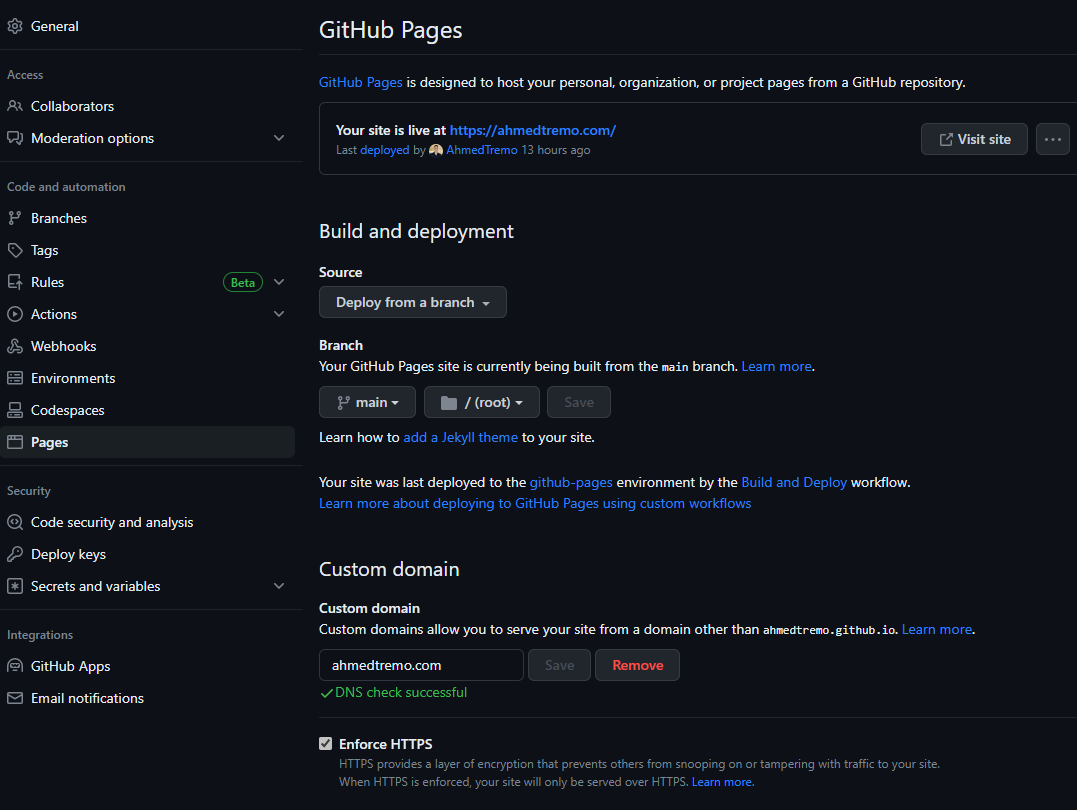Image resolution: width=1077 pixels, height=810 pixels.
Task: Click the custom domain text field
Action: click(x=421, y=665)
